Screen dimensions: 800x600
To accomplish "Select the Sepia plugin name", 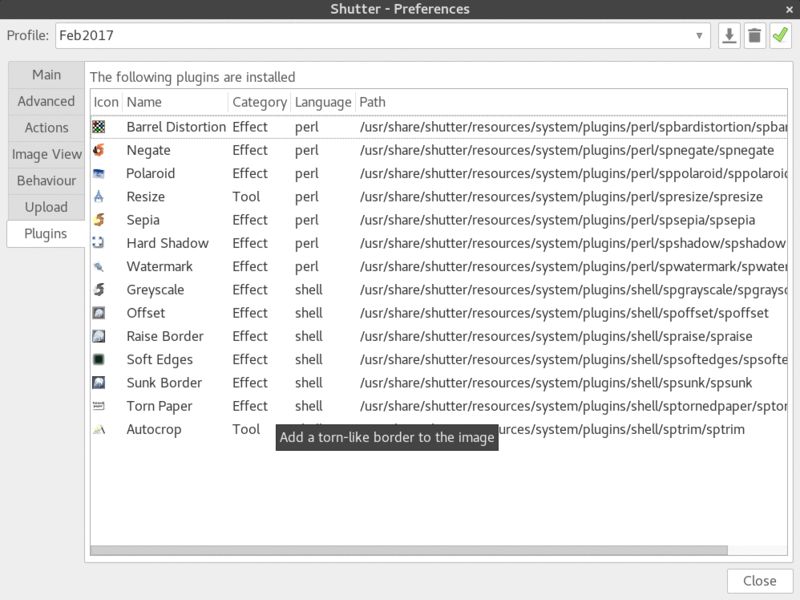I will tap(143, 220).
